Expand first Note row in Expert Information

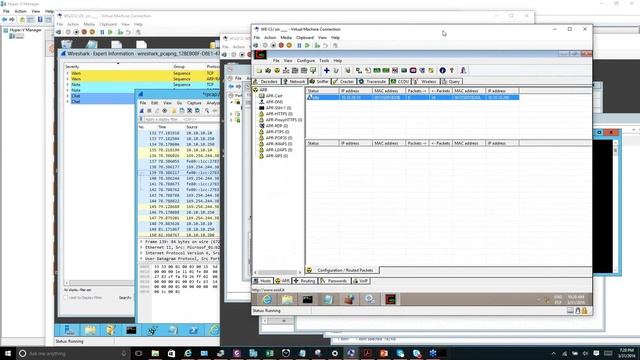[x=68, y=84]
